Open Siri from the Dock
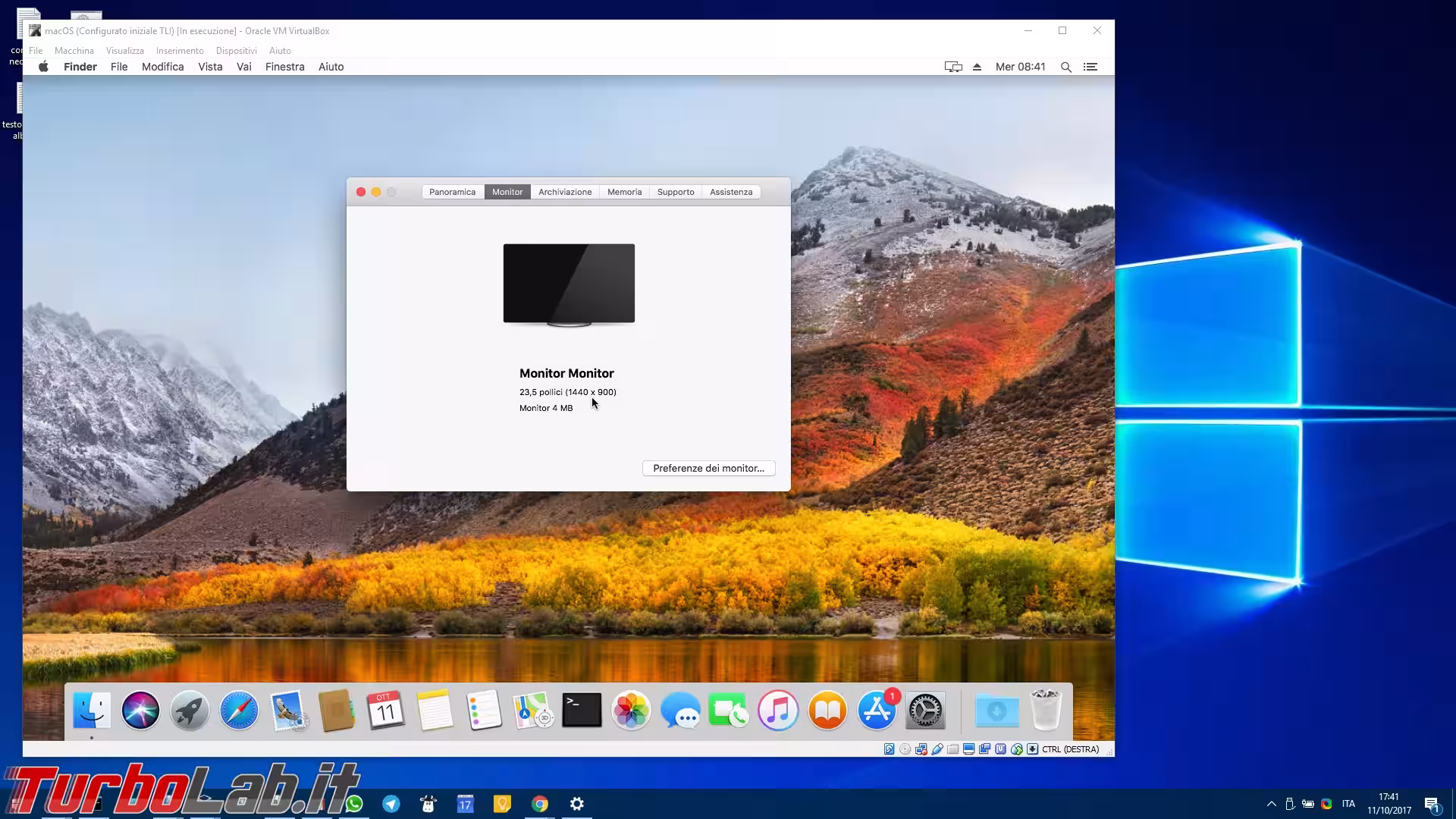The width and height of the screenshot is (1456, 819). [140, 711]
